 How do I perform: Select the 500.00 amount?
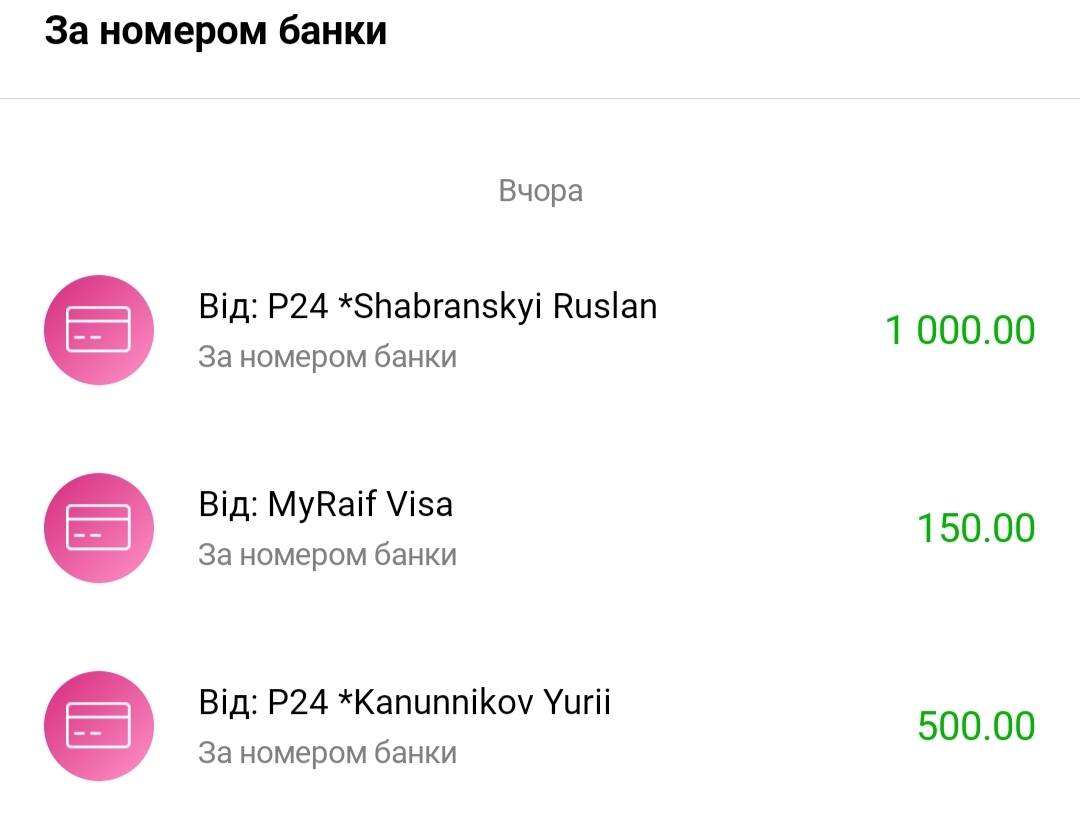click(976, 726)
